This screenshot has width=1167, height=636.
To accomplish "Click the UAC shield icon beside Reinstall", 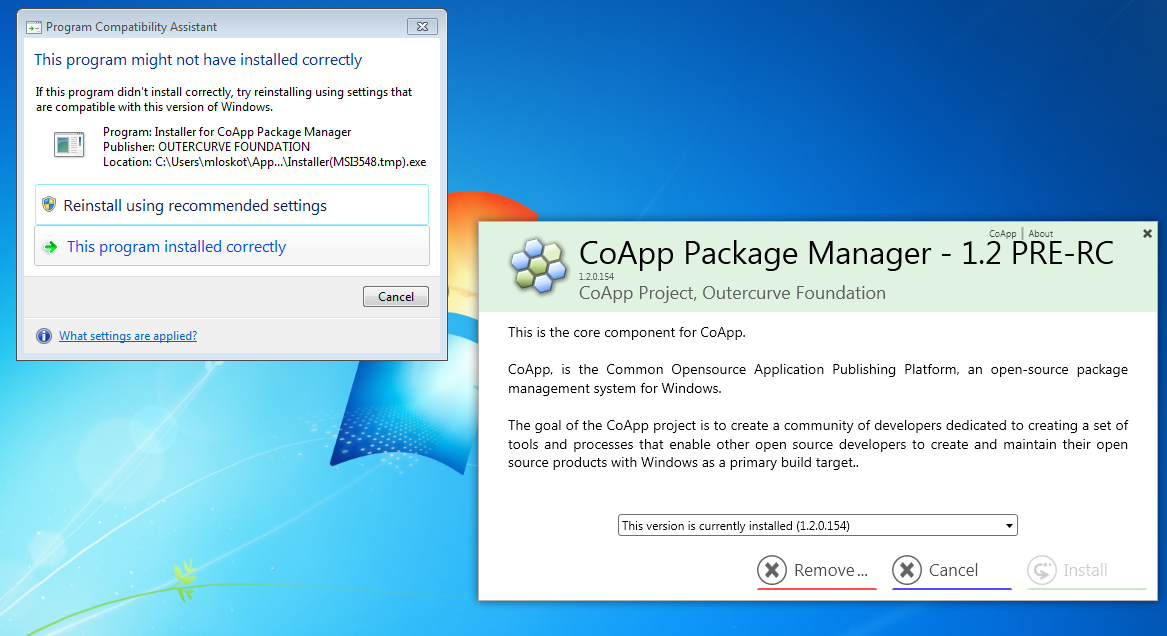I will click(49, 205).
